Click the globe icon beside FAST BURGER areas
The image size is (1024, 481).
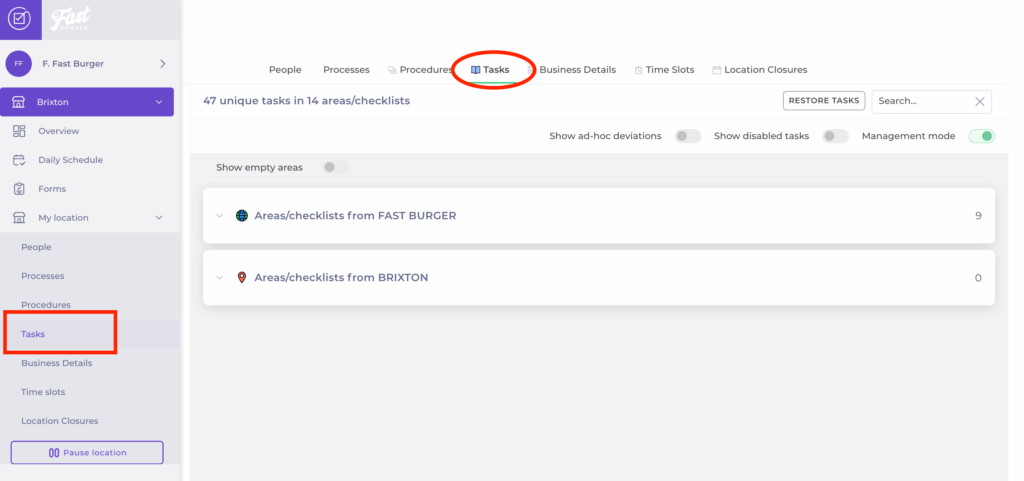pyautogui.click(x=242, y=216)
